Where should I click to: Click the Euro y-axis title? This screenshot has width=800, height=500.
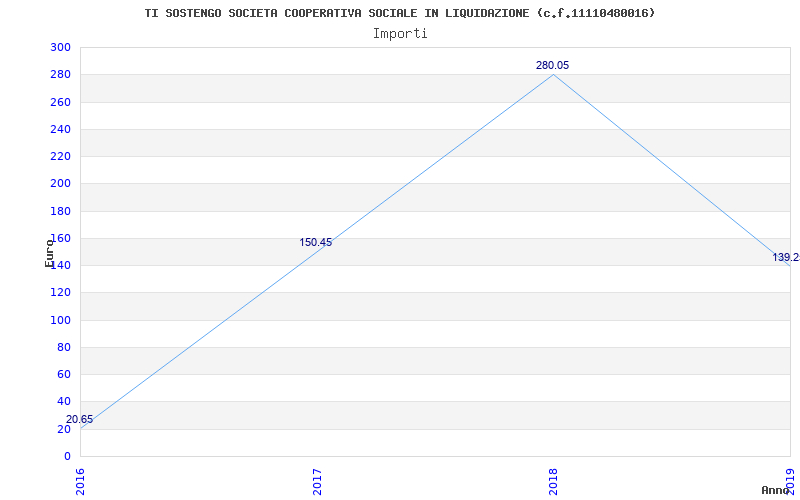(49, 253)
